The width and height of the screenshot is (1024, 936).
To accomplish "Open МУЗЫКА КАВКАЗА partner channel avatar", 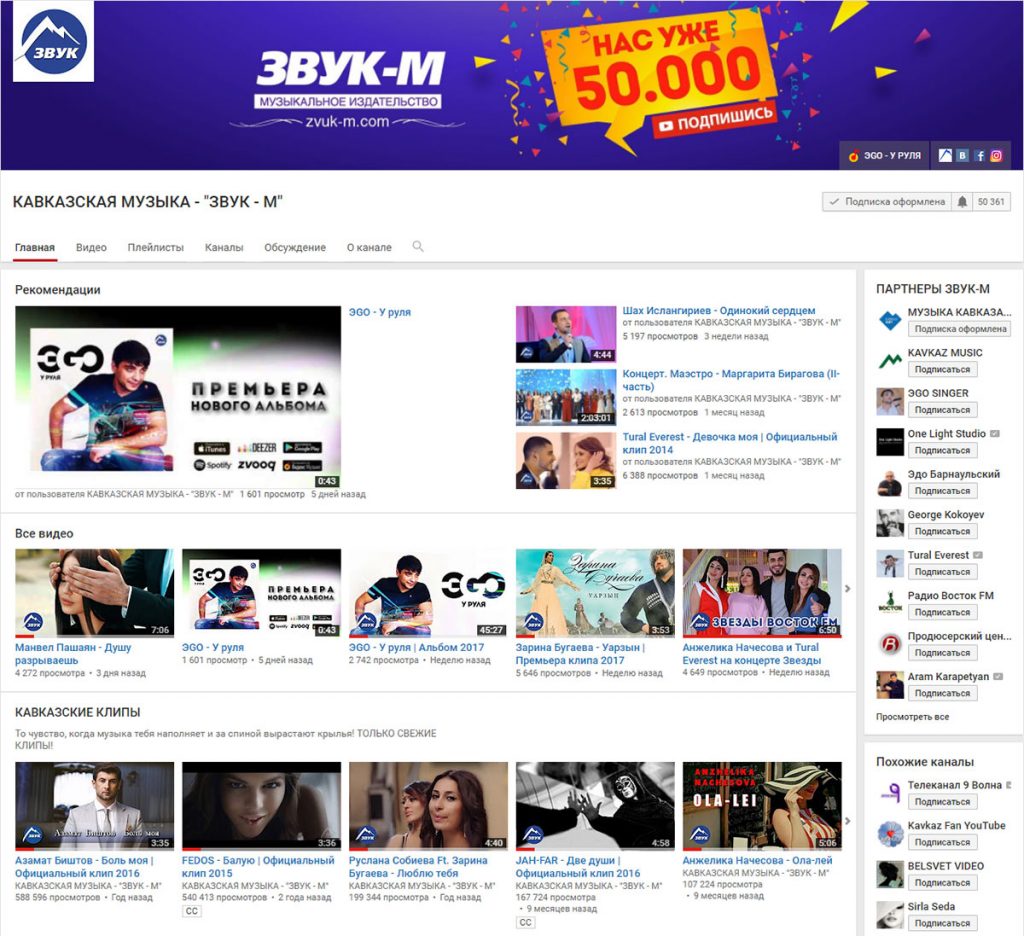I will pyautogui.click(x=890, y=320).
